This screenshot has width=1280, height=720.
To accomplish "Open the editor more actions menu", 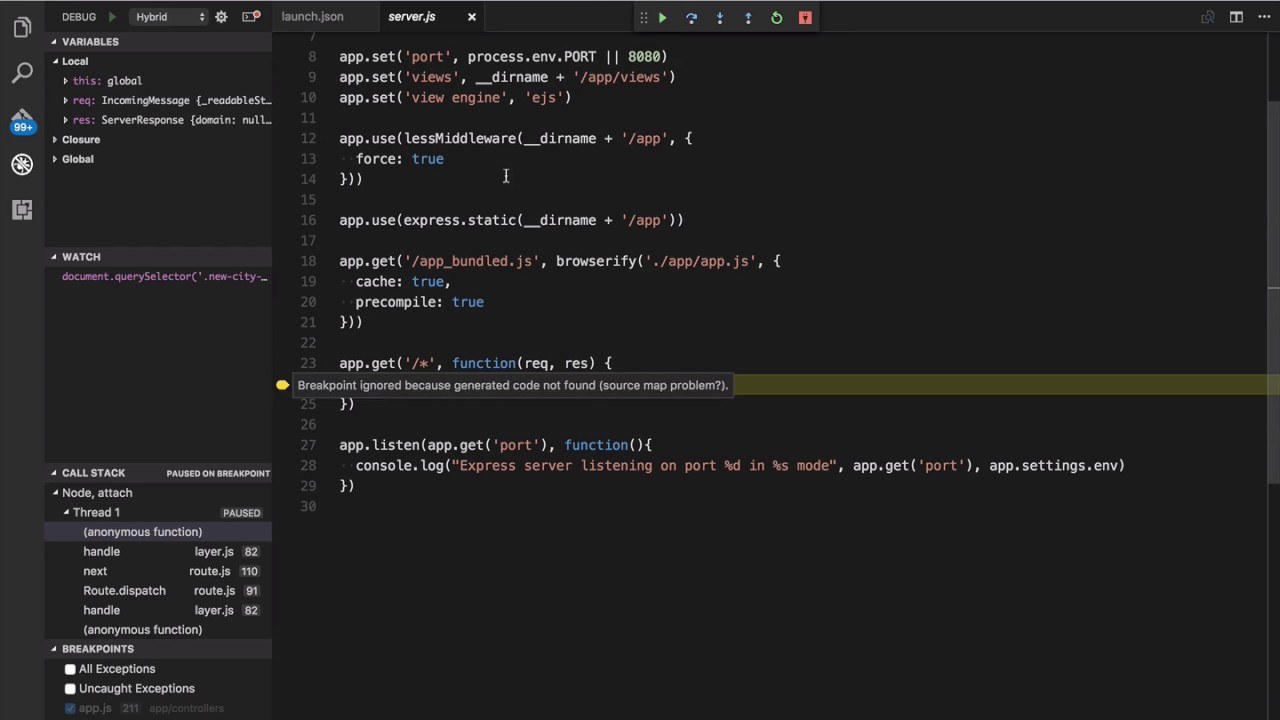I will [x=1262, y=17].
